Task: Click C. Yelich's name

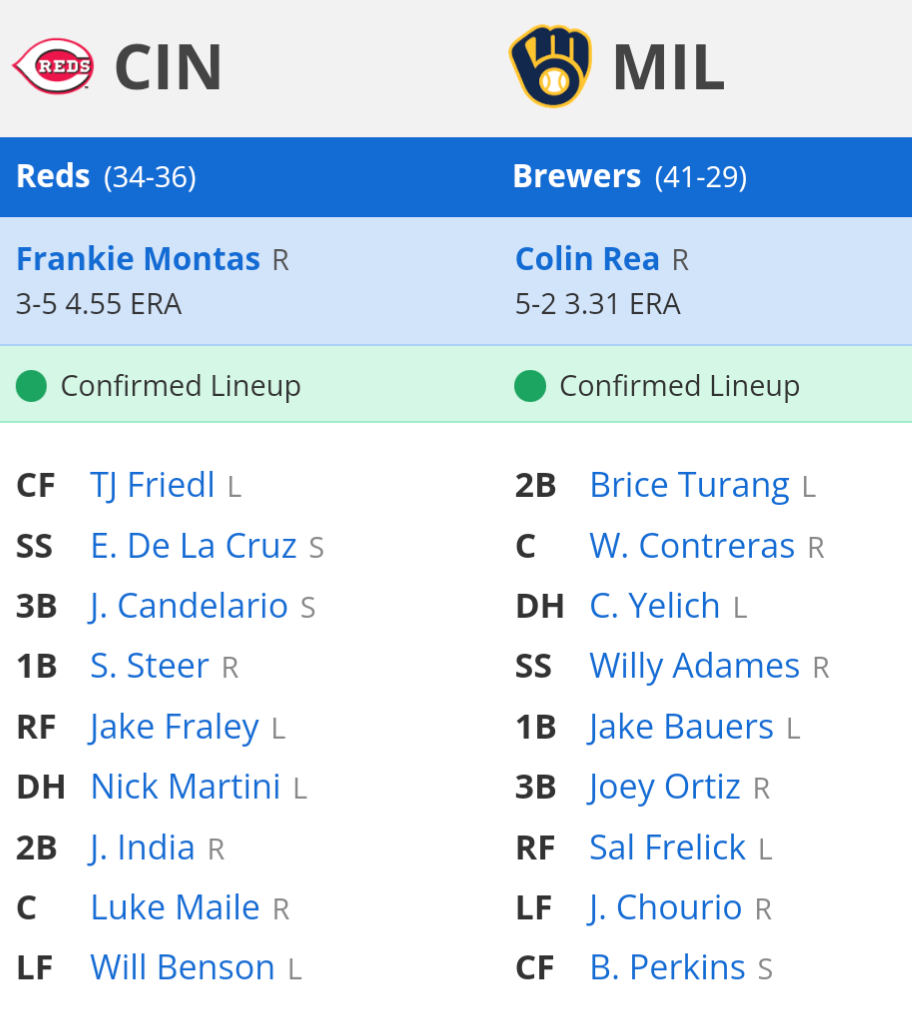Action: coord(654,606)
